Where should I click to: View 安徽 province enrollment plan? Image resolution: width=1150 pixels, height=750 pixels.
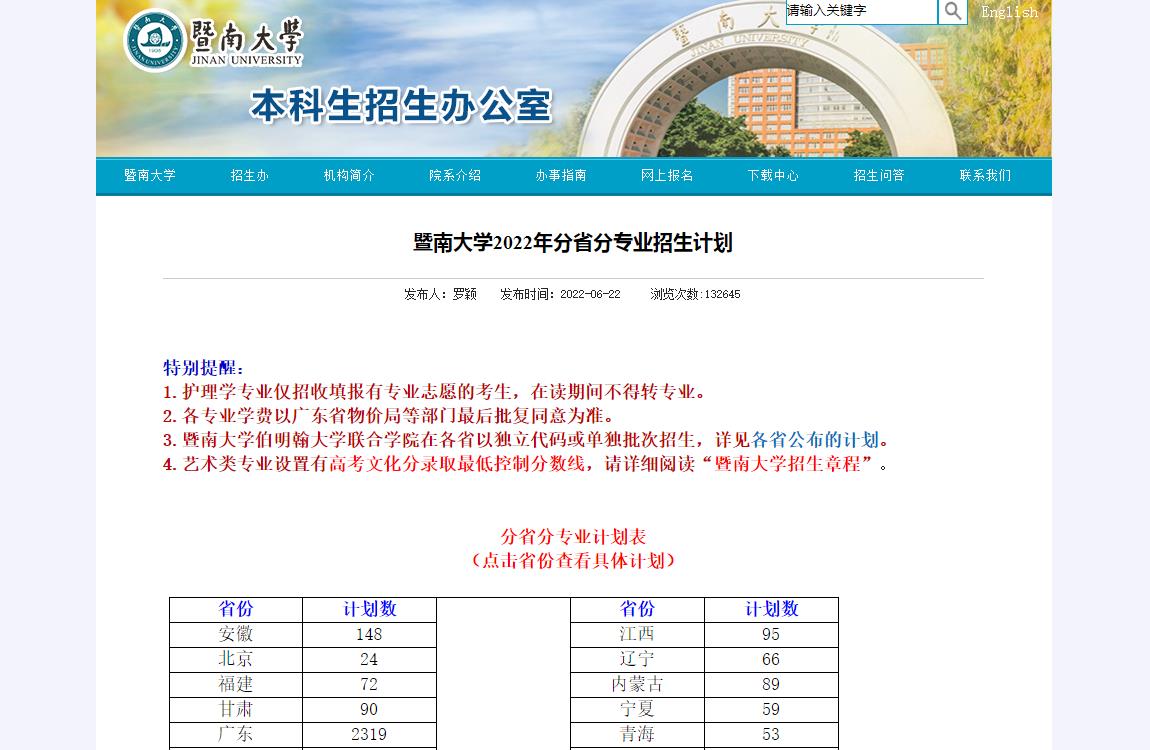pos(235,634)
